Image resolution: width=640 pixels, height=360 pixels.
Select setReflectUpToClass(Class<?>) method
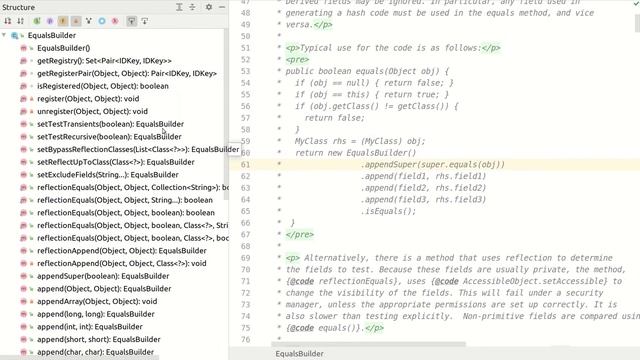pyautogui.click(x=116, y=162)
